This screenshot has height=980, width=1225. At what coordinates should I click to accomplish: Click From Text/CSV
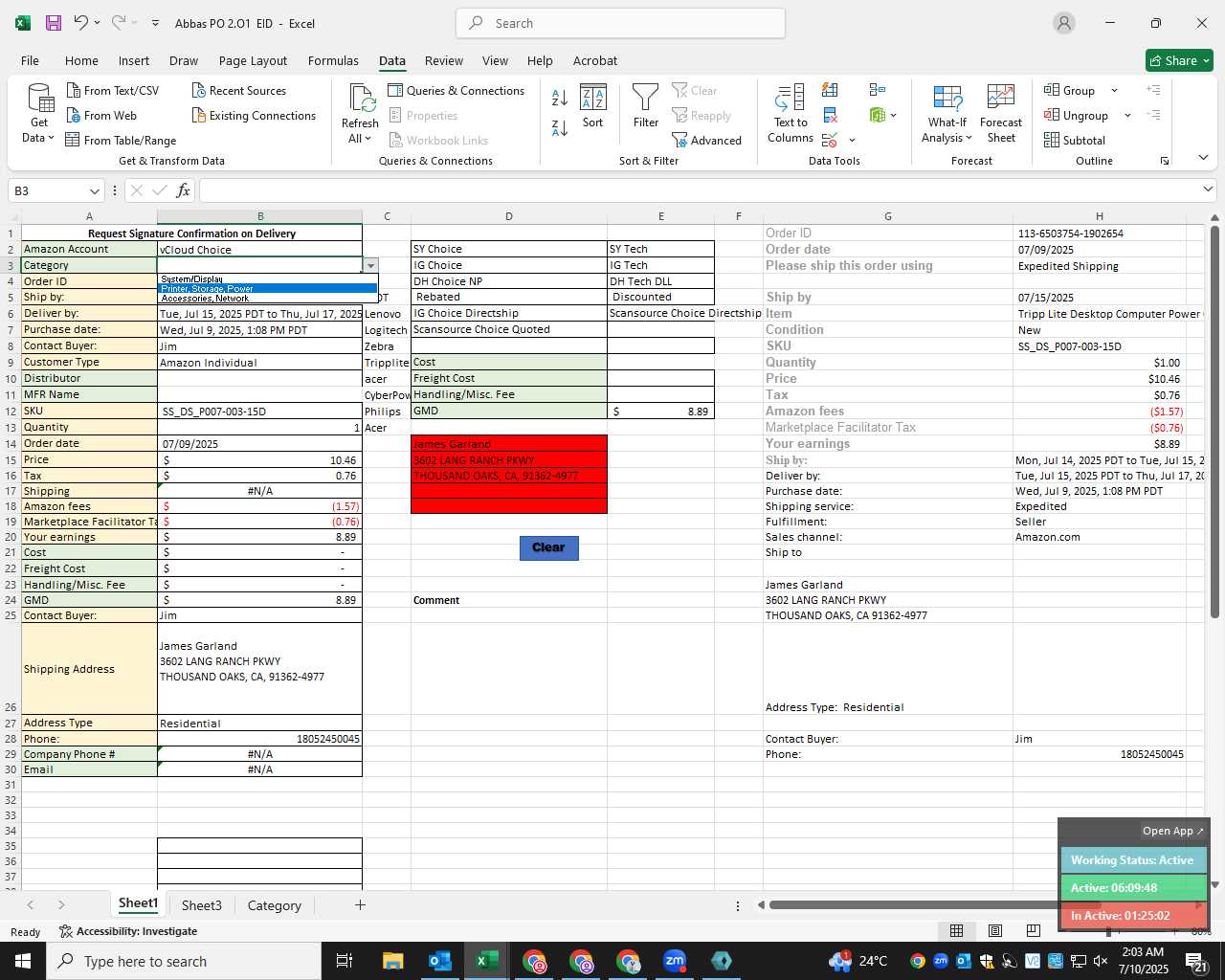pyautogui.click(x=113, y=90)
